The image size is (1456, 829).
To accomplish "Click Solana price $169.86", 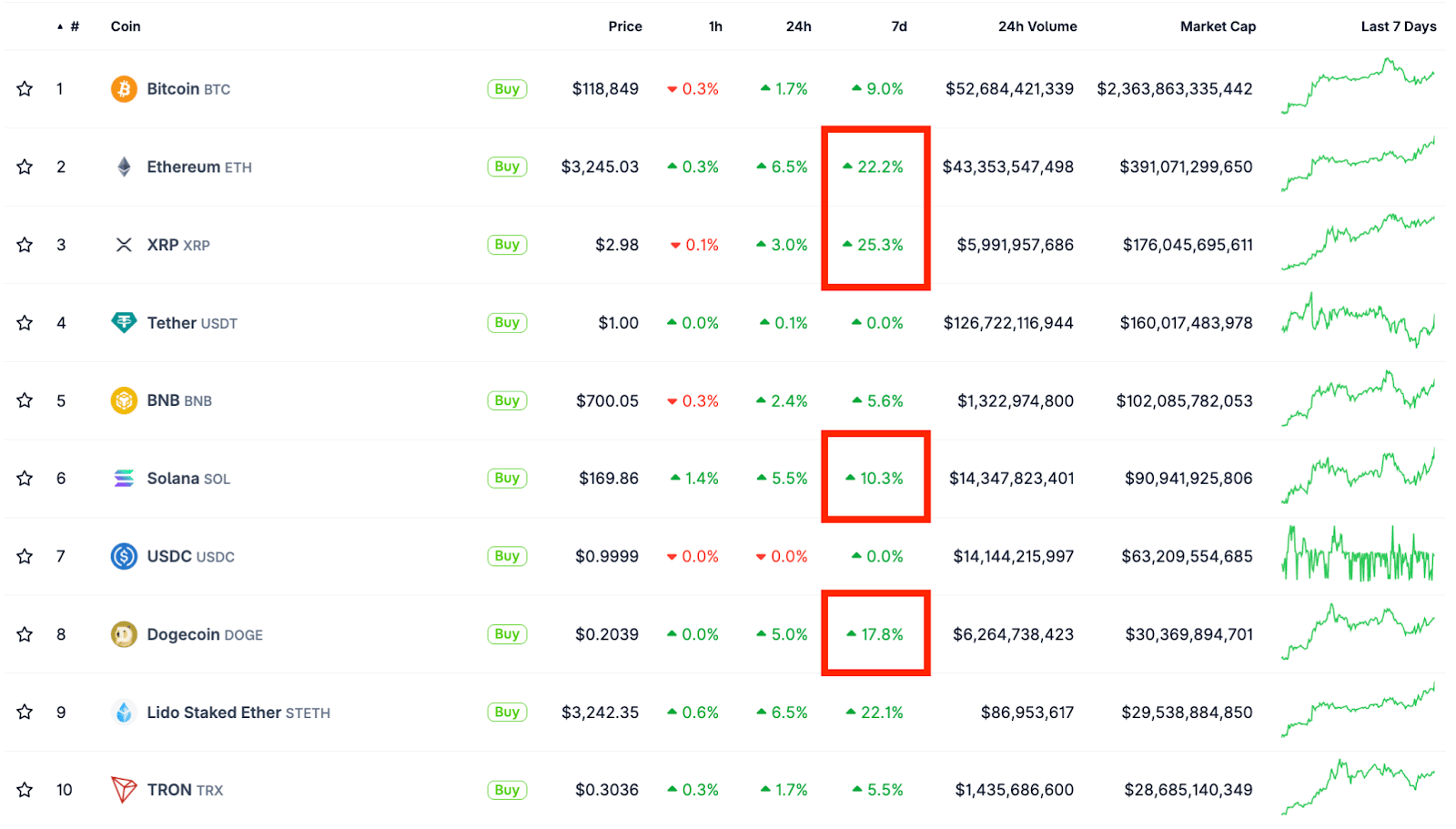I will [609, 478].
